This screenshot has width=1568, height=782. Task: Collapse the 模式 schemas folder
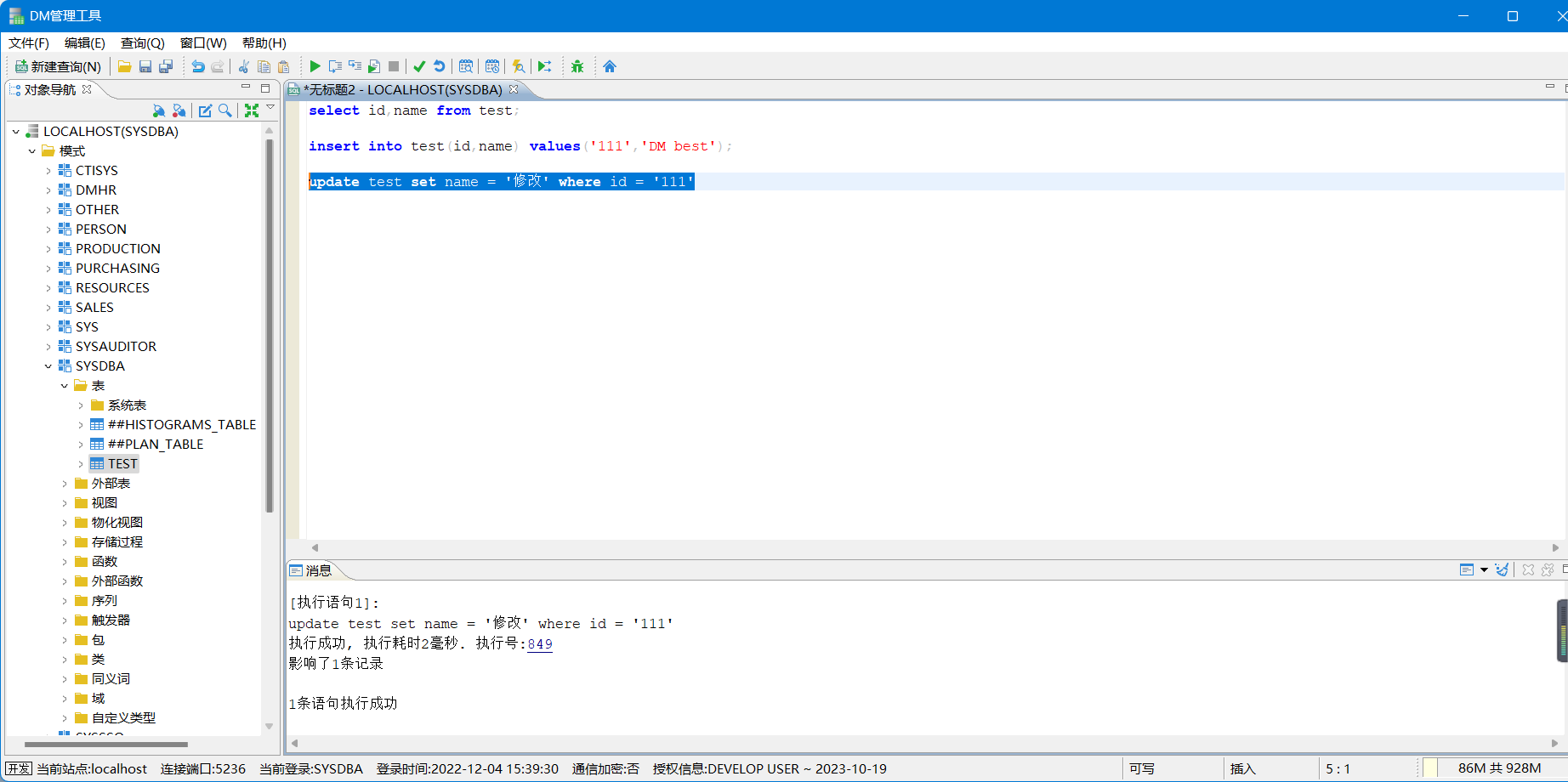click(x=32, y=150)
